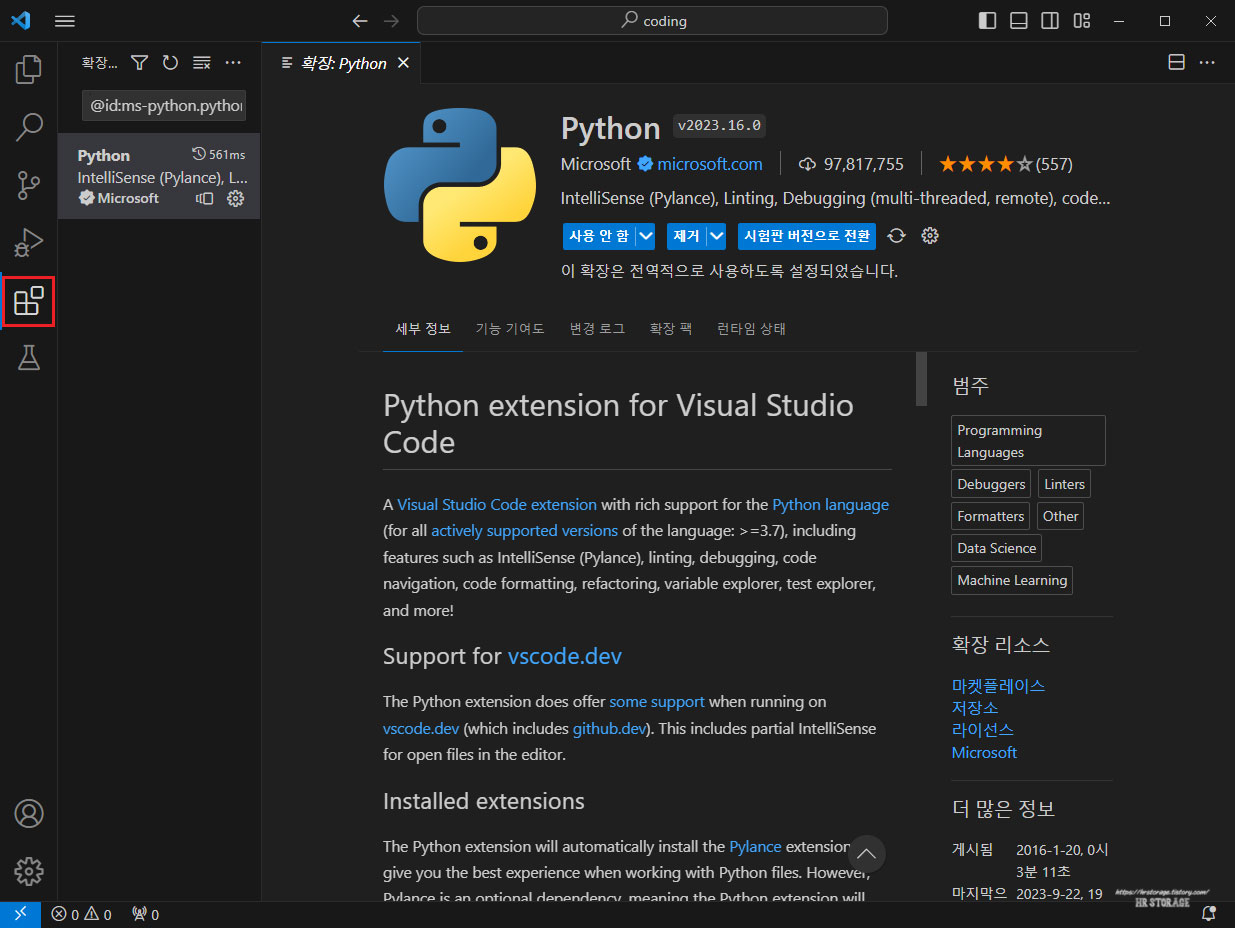Switch to the 세부 정보 tab
Viewport: 1235px width, 928px height.
click(x=423, y=329)
